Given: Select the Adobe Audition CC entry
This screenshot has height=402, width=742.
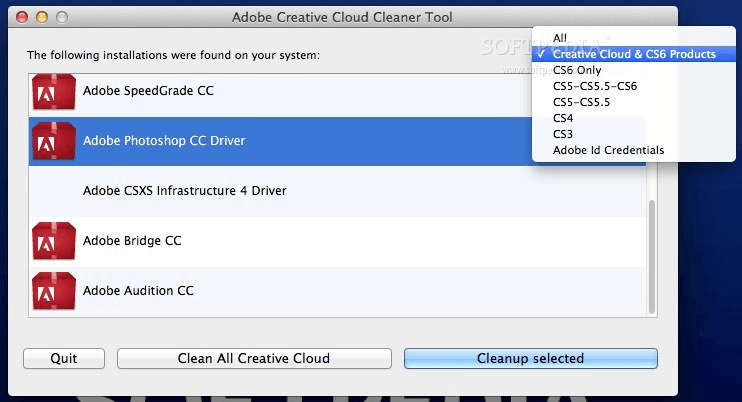Looking at the screenshot, I should pos(138,291).
